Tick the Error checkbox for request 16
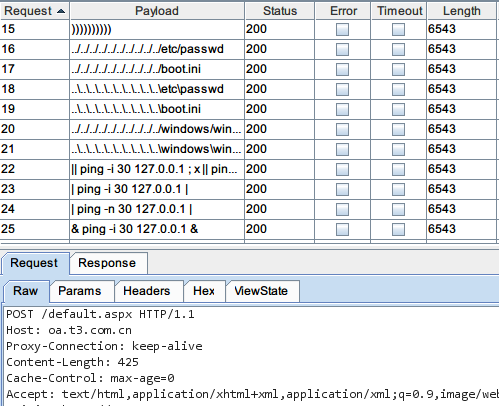Viewport: 499px width, 406px height. [342, 49]
